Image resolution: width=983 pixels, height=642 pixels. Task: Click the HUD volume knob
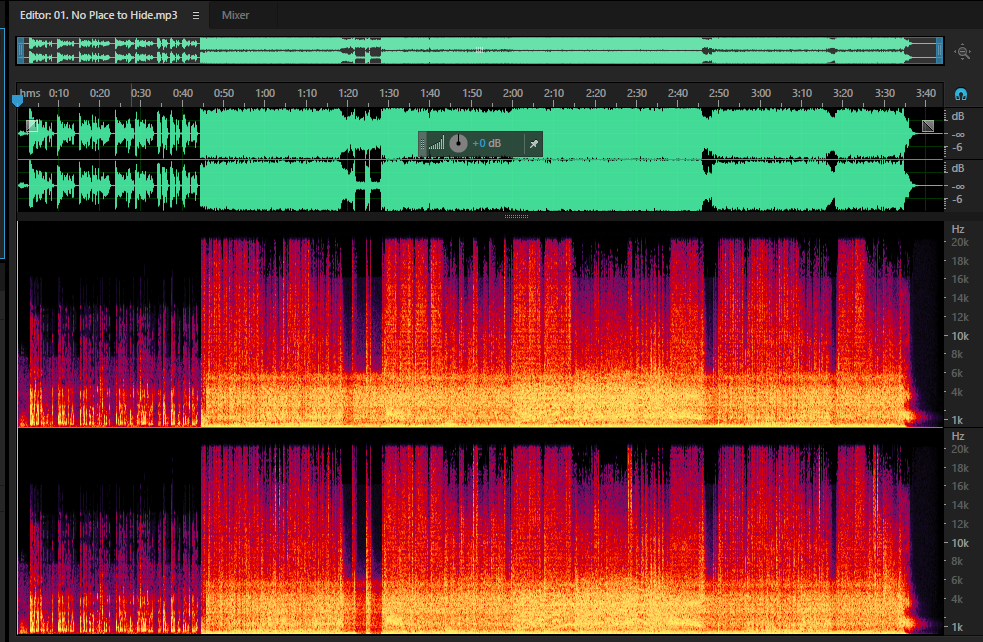pos(458,143)
